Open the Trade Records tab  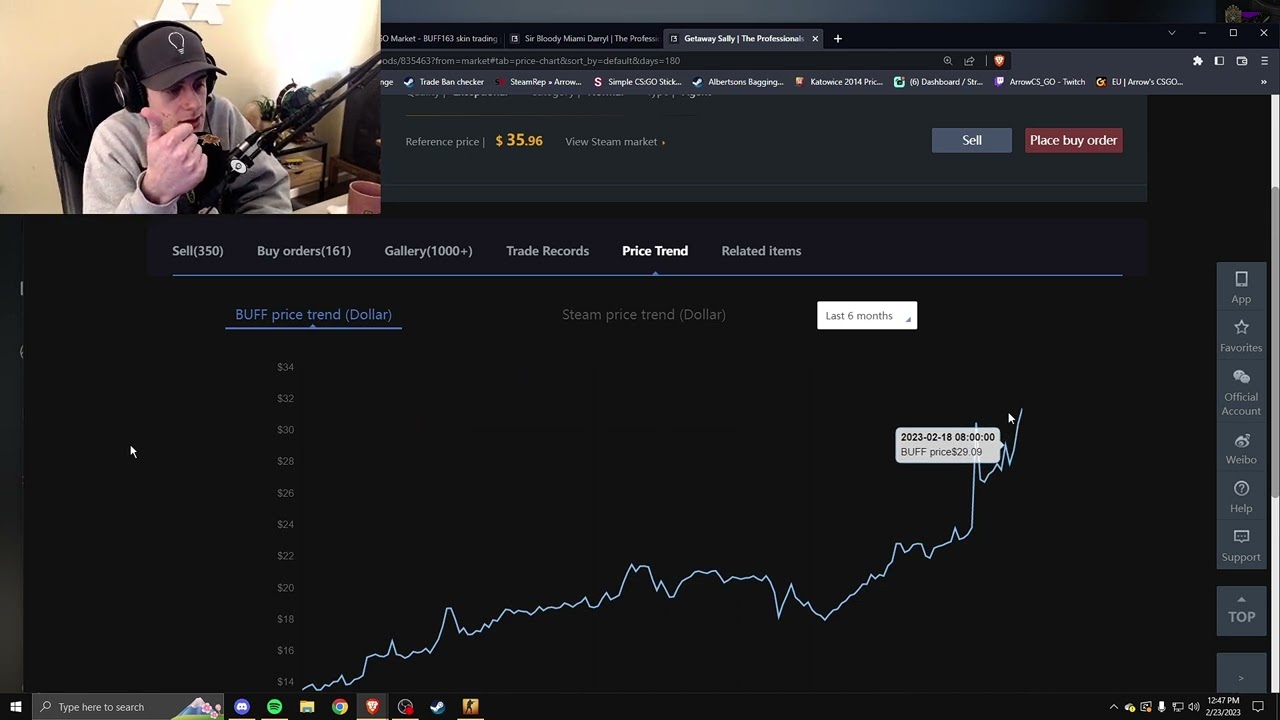pyautogui.click(x=547, y=251)
